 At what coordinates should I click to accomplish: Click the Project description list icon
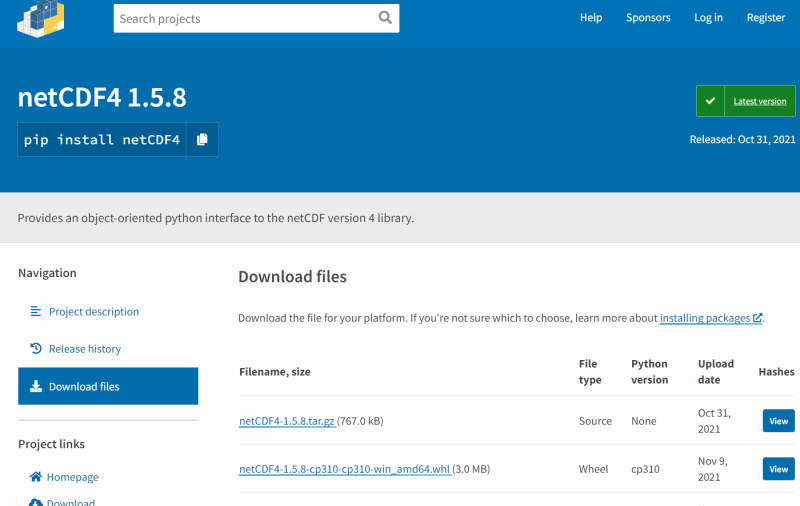click(x=36, y=312)
